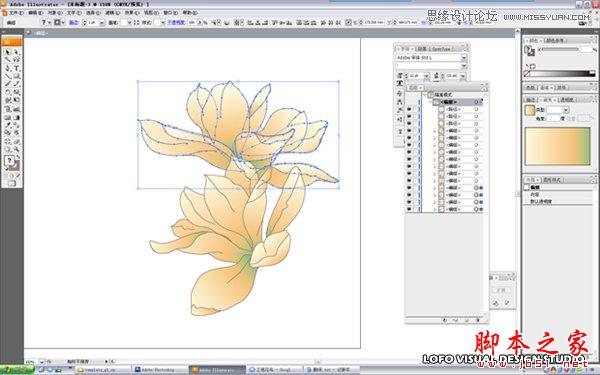Click delete (trash) icon at Layers panel bottom
This screenshot has height=375, width=600.
[x=478, y=320]
